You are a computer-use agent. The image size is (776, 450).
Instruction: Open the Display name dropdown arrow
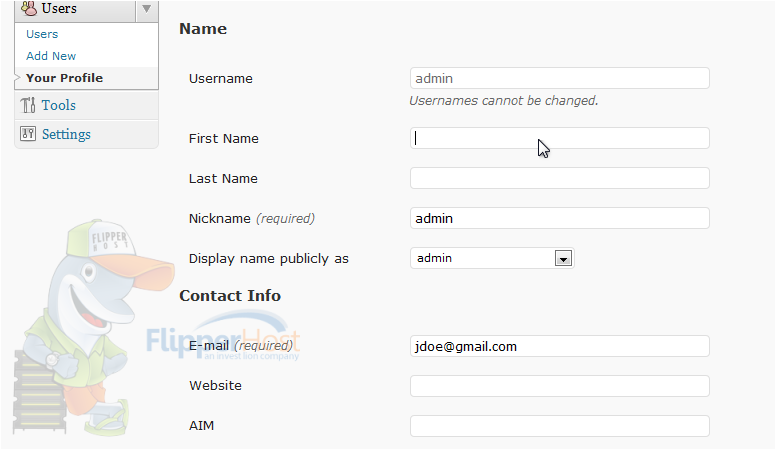563,258
